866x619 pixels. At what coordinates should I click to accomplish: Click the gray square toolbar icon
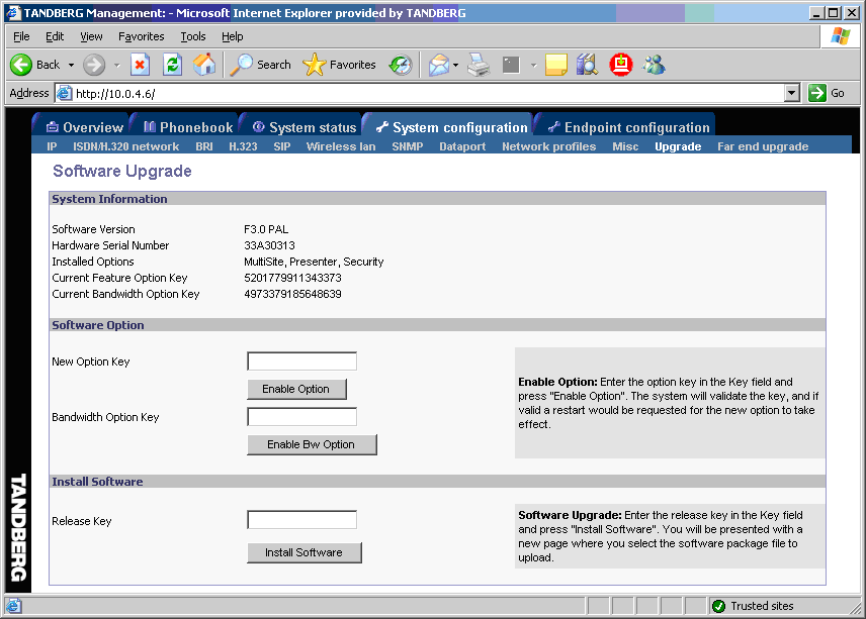(x=511, y=65)
